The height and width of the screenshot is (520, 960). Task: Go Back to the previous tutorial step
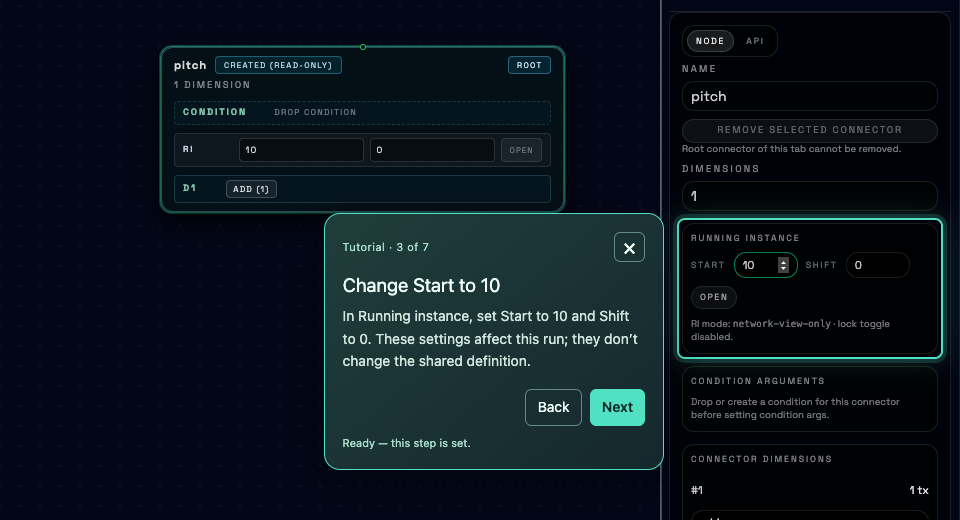click(553, 407)
